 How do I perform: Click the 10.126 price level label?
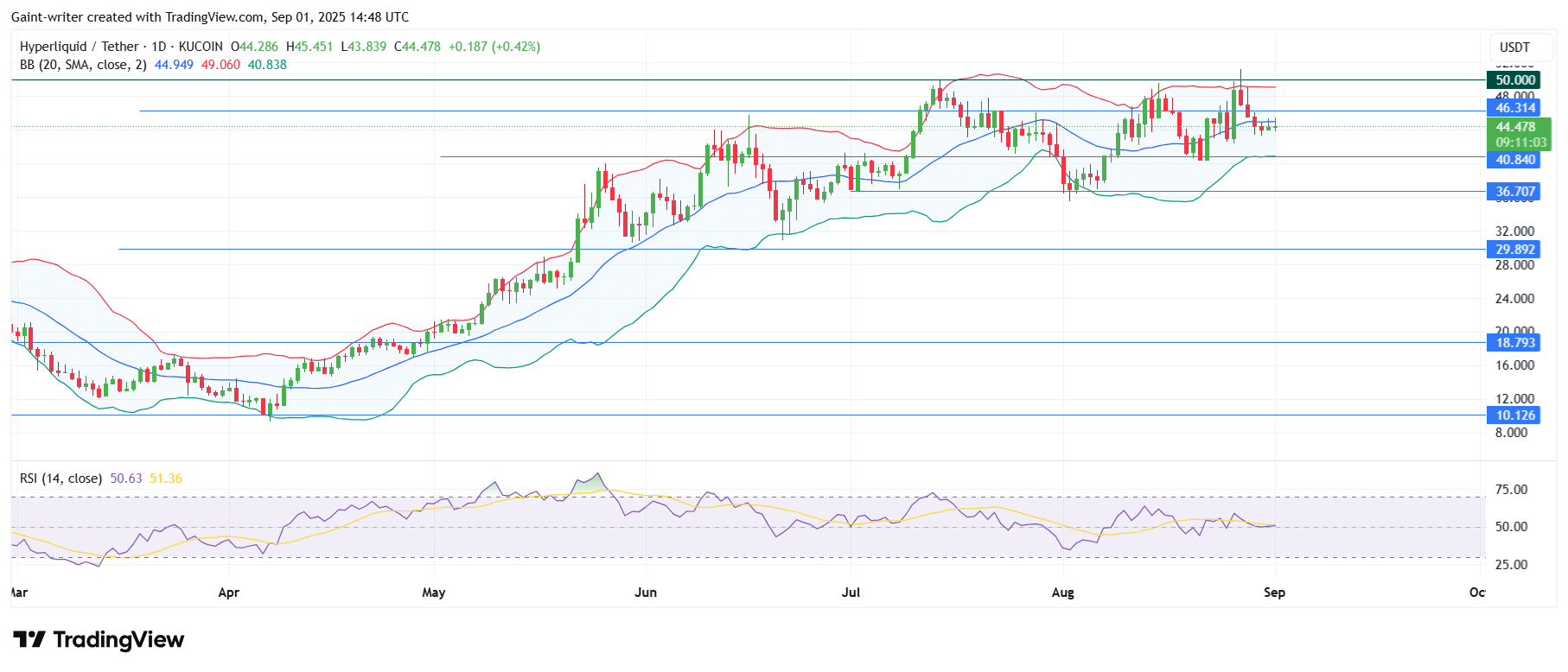tap(1515, 415)
